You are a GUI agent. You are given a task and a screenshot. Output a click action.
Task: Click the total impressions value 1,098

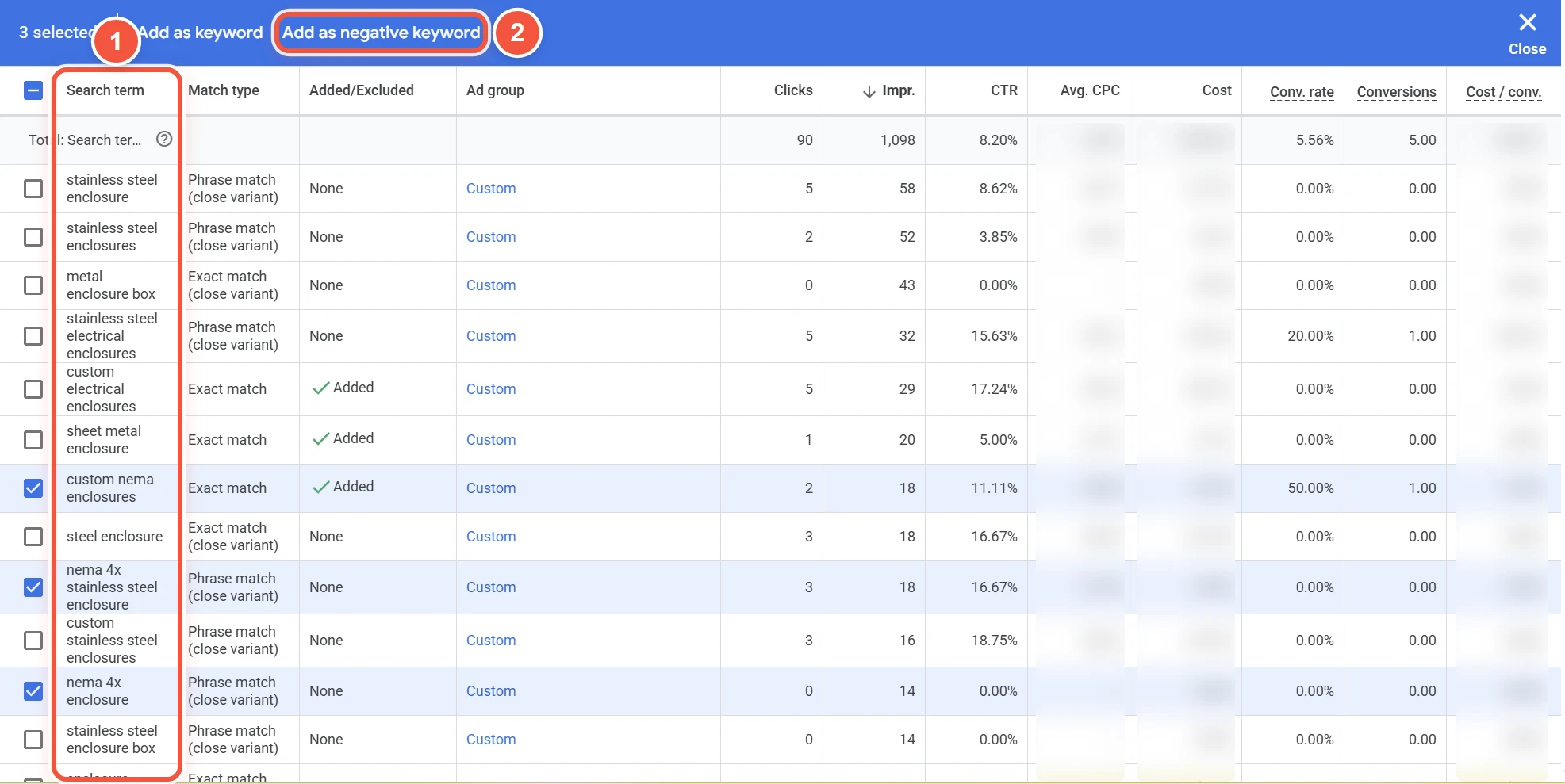[x=897, y=140]
